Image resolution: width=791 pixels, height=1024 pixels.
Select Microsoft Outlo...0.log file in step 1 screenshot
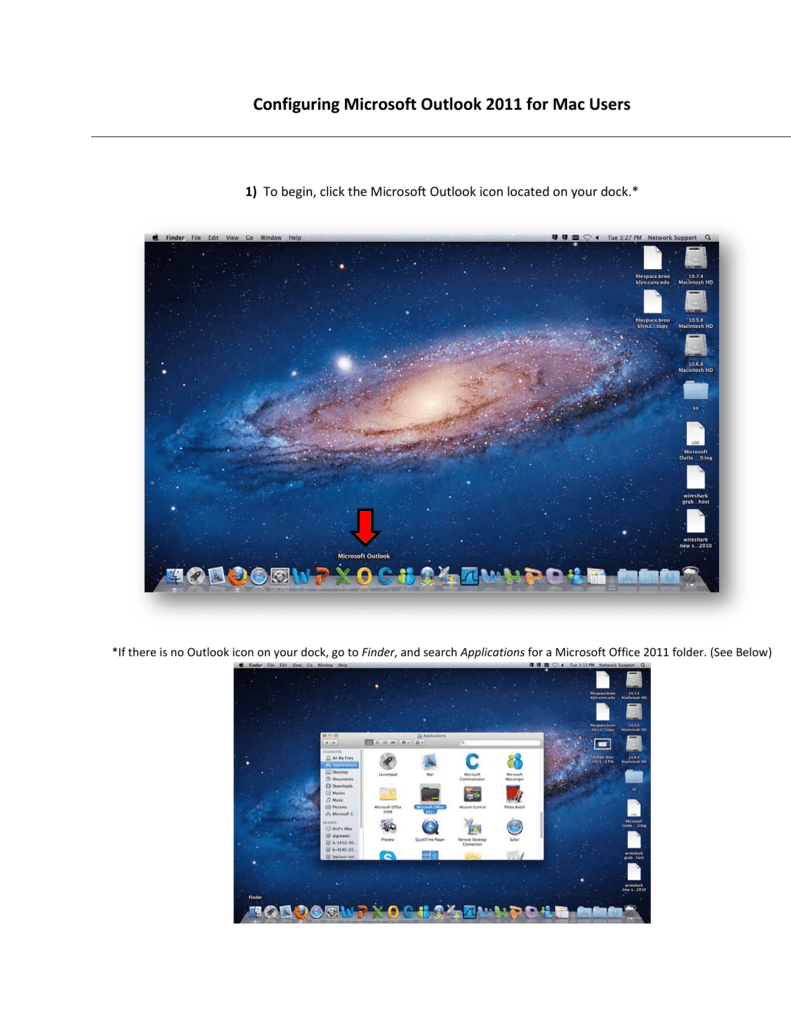[696, 441]
